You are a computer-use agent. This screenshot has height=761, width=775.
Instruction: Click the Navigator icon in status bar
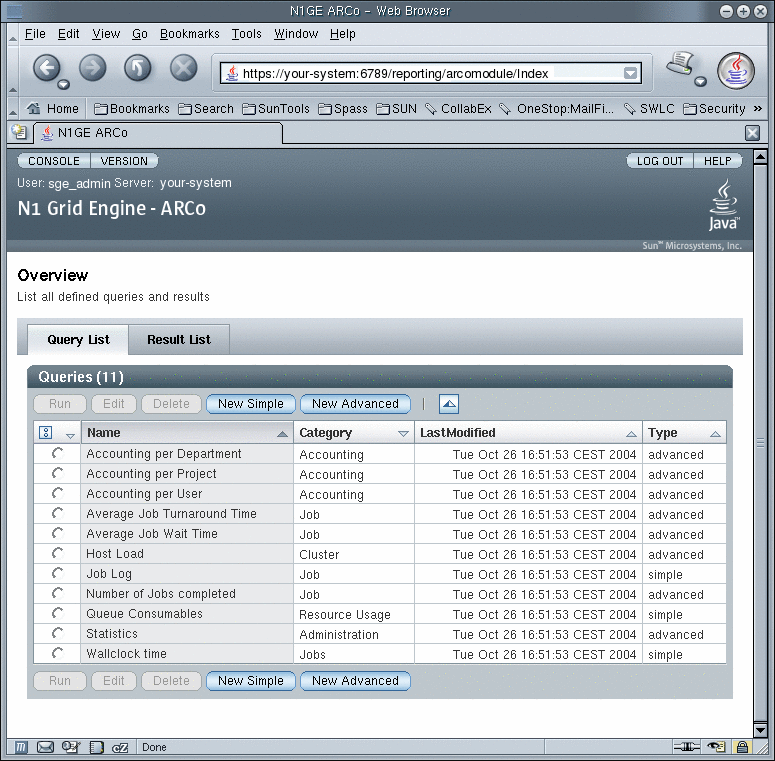(x=20, y=747)
